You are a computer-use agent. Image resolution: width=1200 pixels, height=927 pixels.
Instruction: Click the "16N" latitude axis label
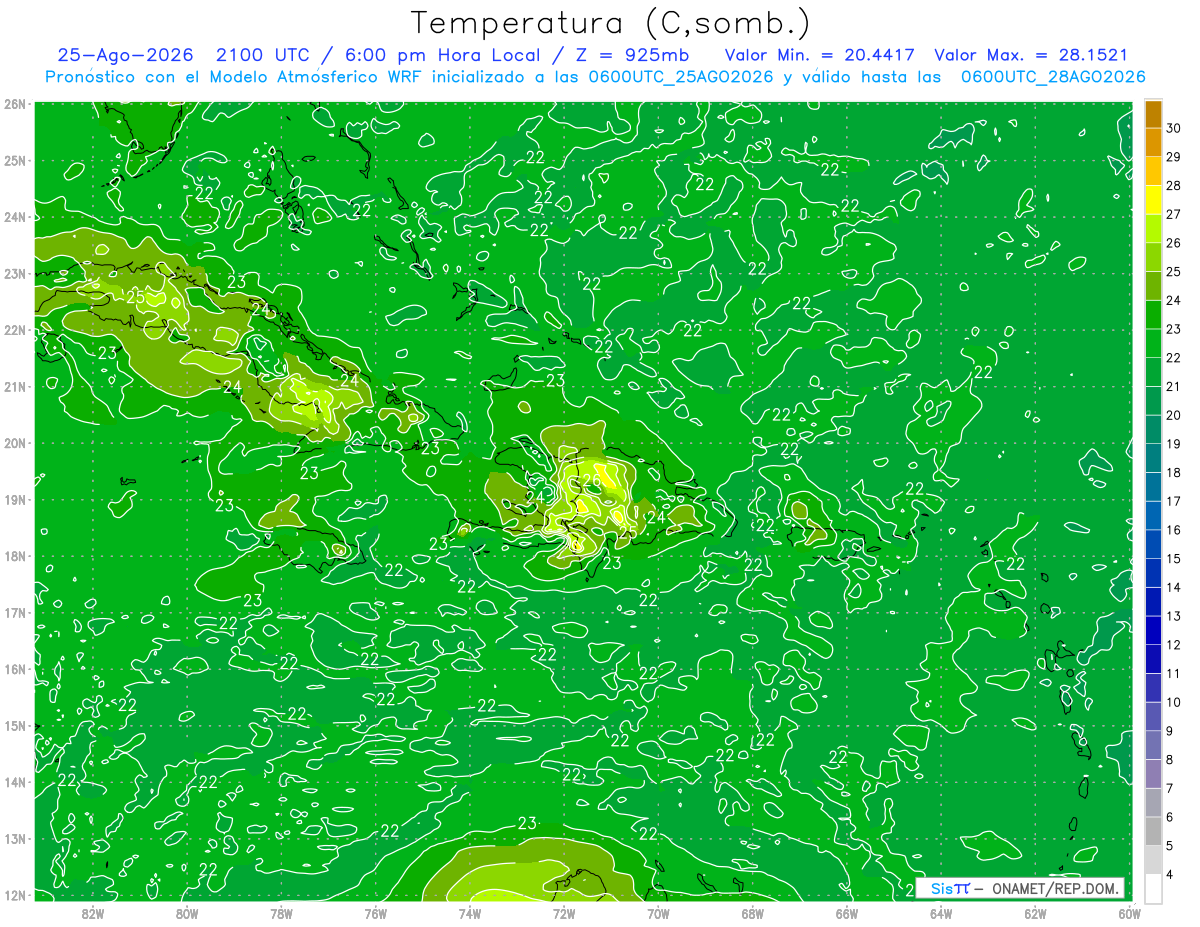click(x=17, y=669)
